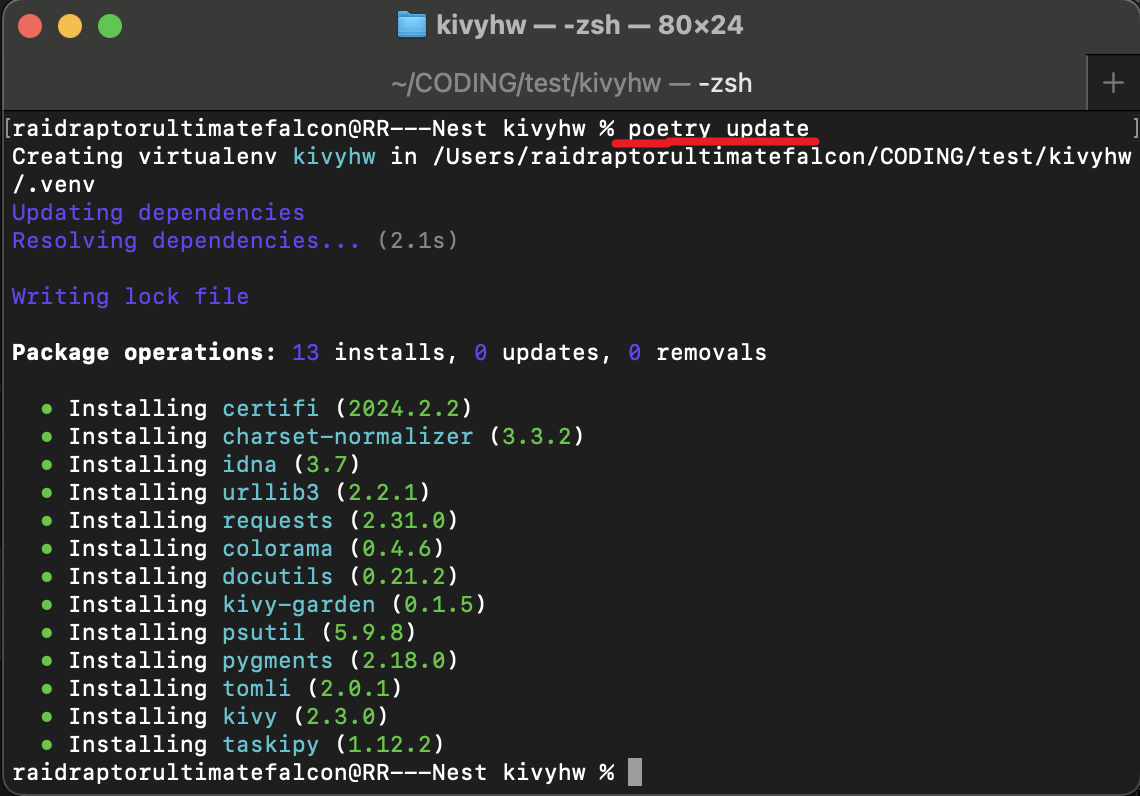Click the taskipy version '1.12.2'

pos(390,744)
